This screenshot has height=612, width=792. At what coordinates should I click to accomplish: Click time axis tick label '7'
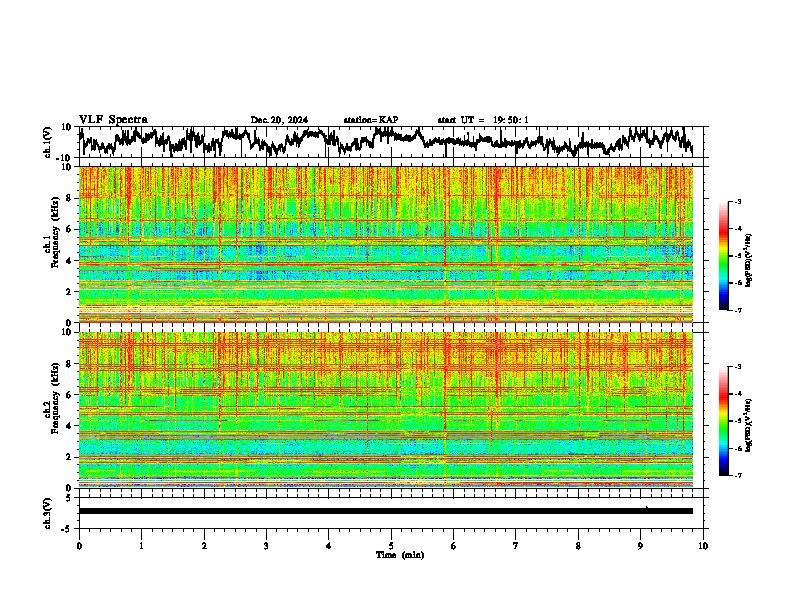pos(516,546)
